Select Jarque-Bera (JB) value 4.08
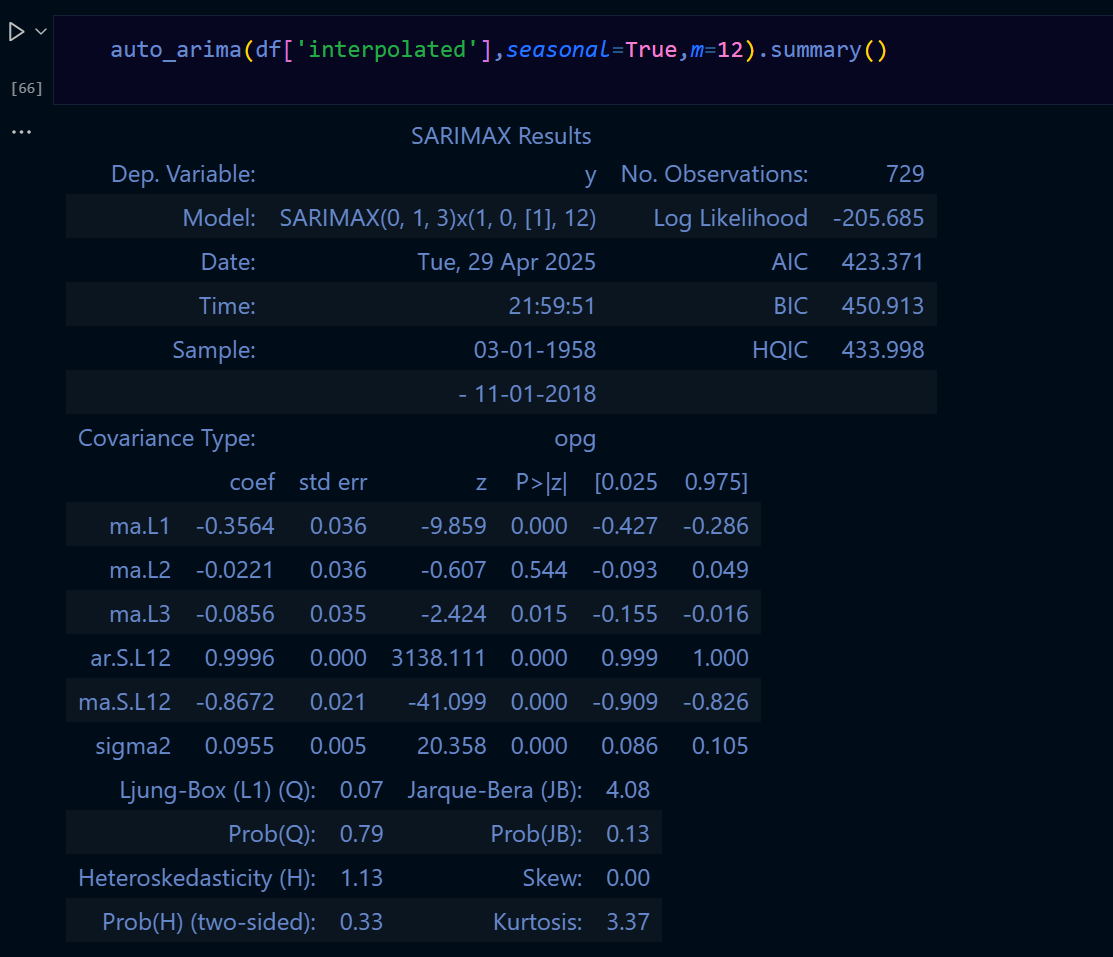The height and width of the screenshot is (957, 1113). pyautogui.click(x=627, y=790)
